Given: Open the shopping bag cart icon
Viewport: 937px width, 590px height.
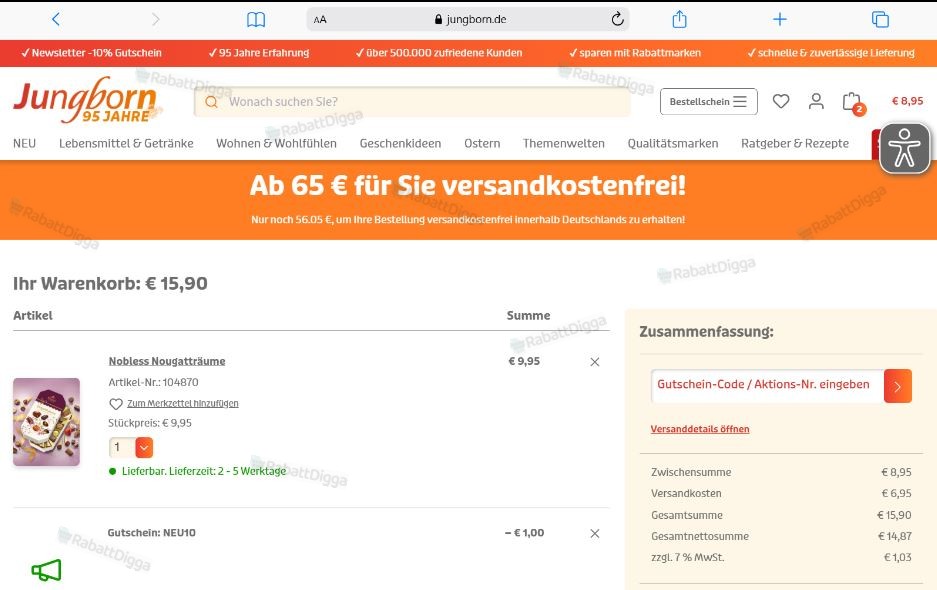Looking at the screenshot, I should tap(853, 102).
